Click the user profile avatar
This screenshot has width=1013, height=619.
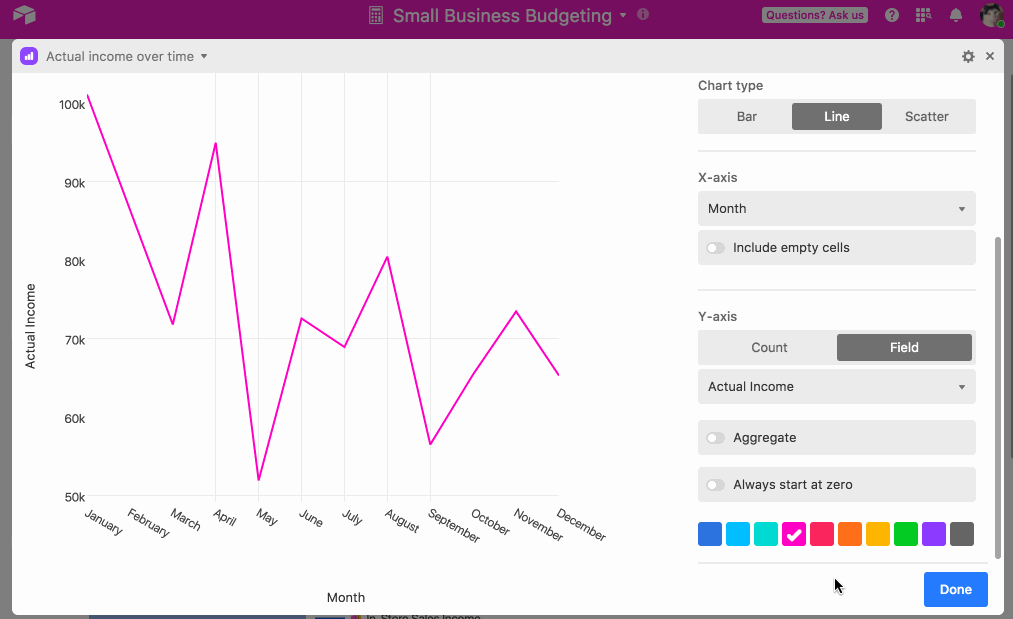click(x=991, y=15)
